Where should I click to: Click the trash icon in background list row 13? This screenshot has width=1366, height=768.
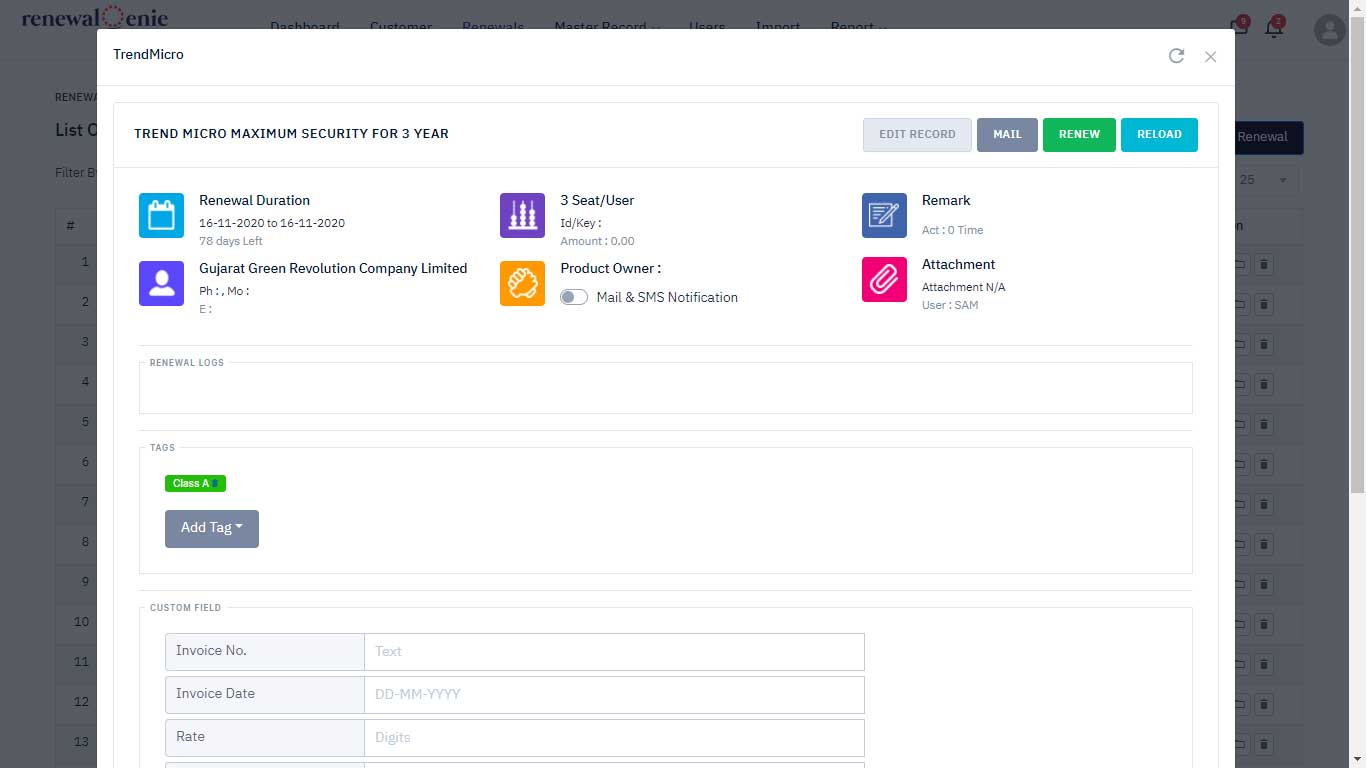click(x=1264, y=745)
